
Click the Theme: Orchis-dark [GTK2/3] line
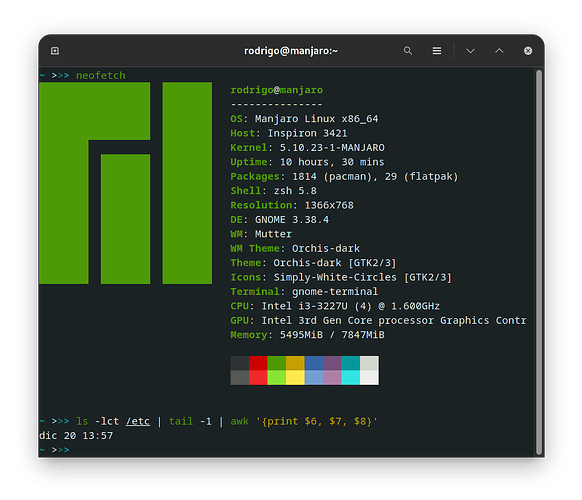pyautogui.click(x=313, y=263)
